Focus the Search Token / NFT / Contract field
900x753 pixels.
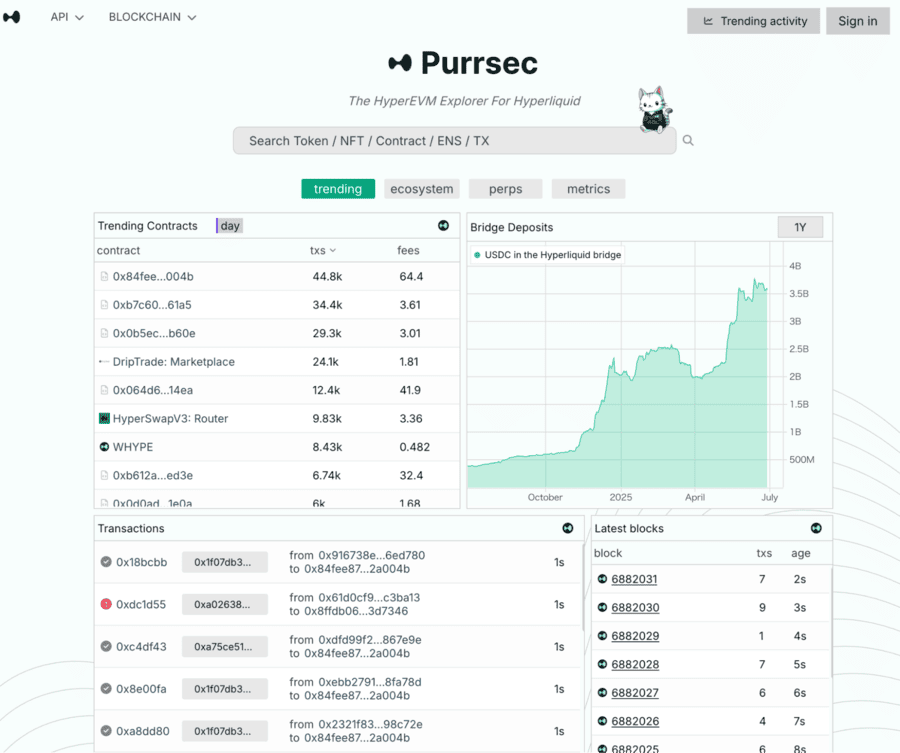(x=454, y=141)
